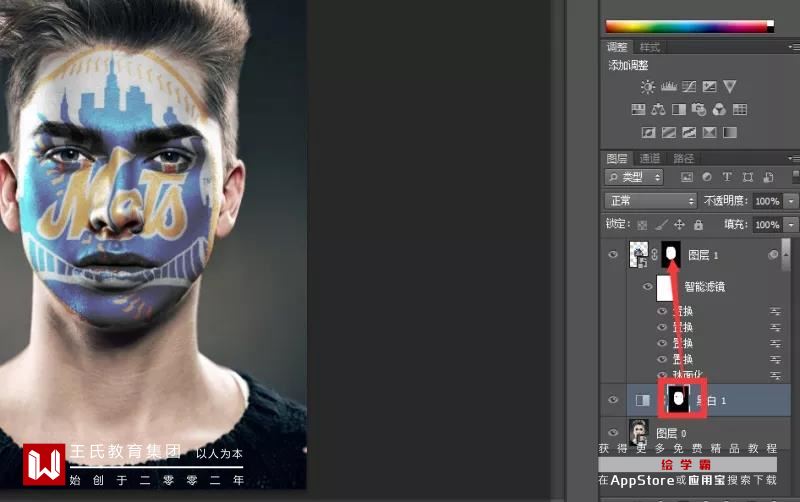Filter layers panel for pixel layers
The image size is (800, 502).
tap(687, 177)
